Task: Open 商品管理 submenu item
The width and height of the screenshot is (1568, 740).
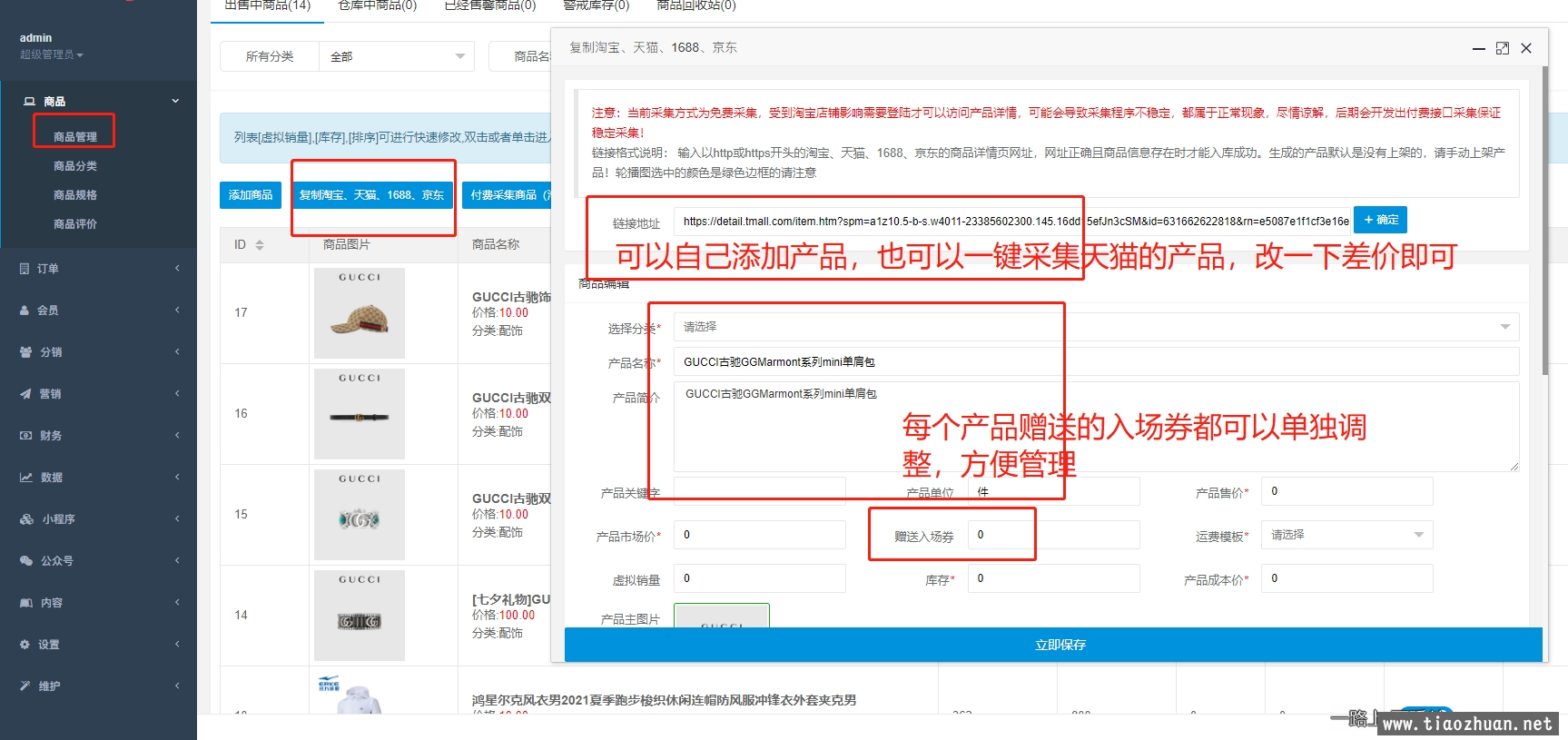Action: point(75,137)
